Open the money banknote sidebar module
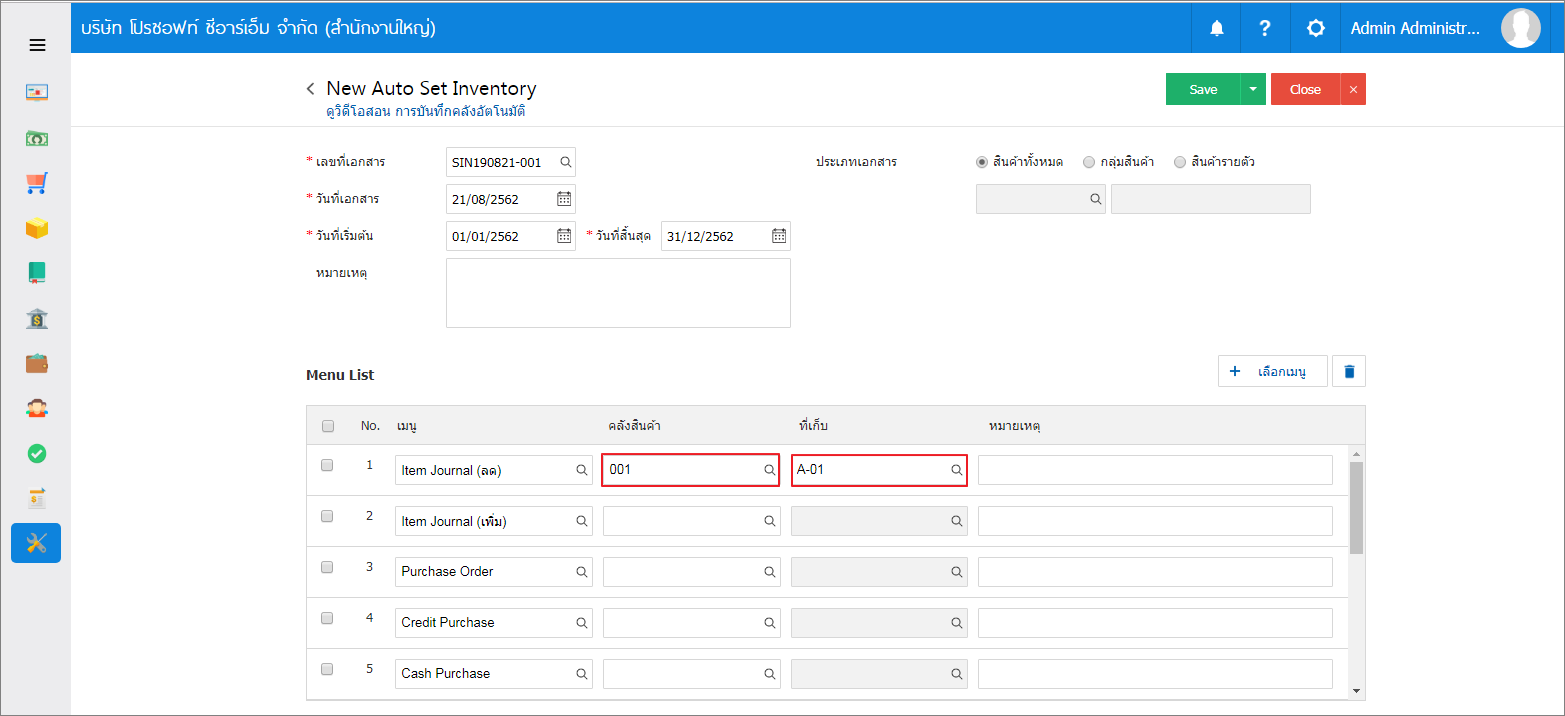This screenshot has height=716, width=1565. tap(37, 138)
